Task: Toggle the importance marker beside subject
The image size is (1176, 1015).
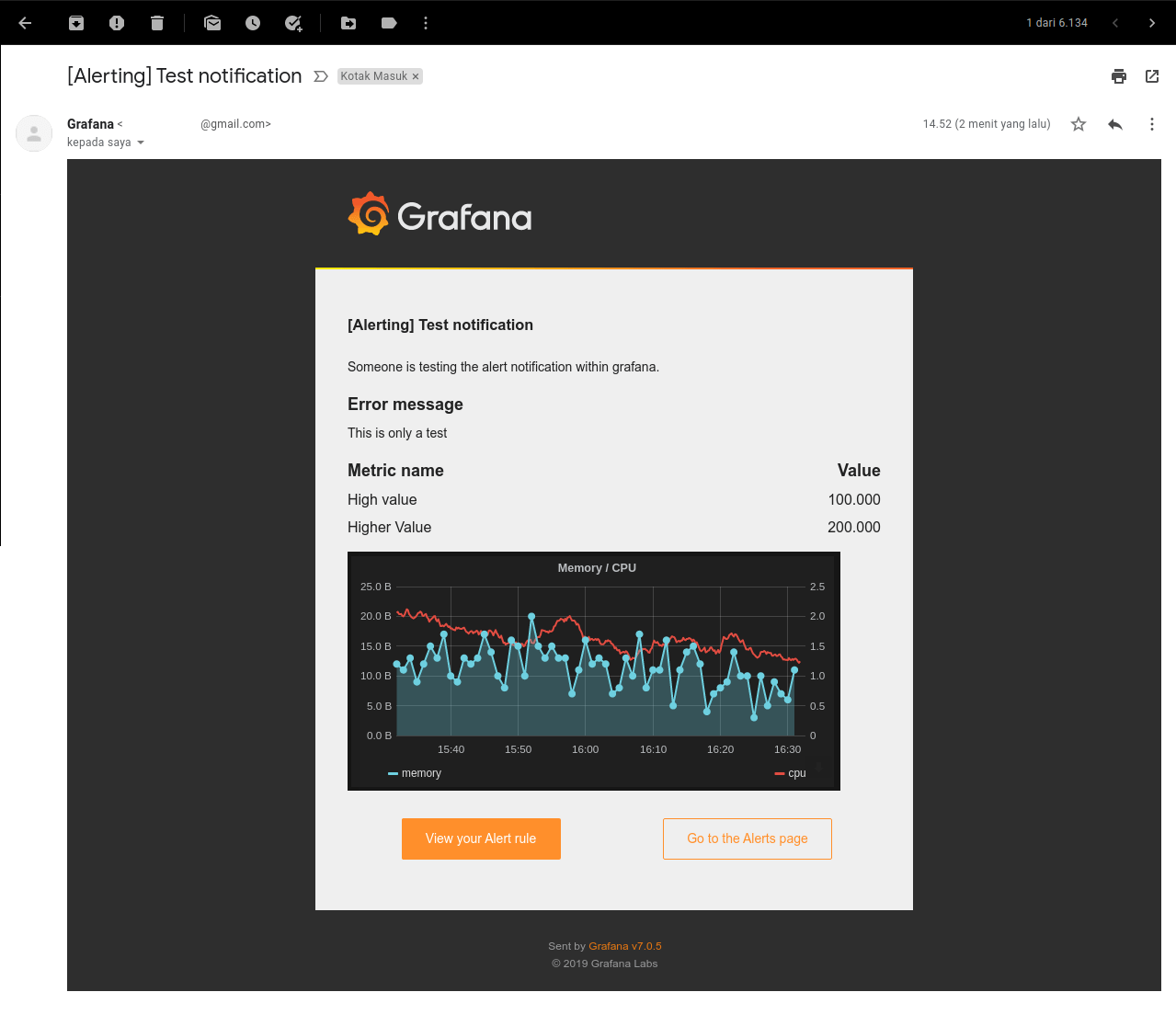Action: [321, 76]
